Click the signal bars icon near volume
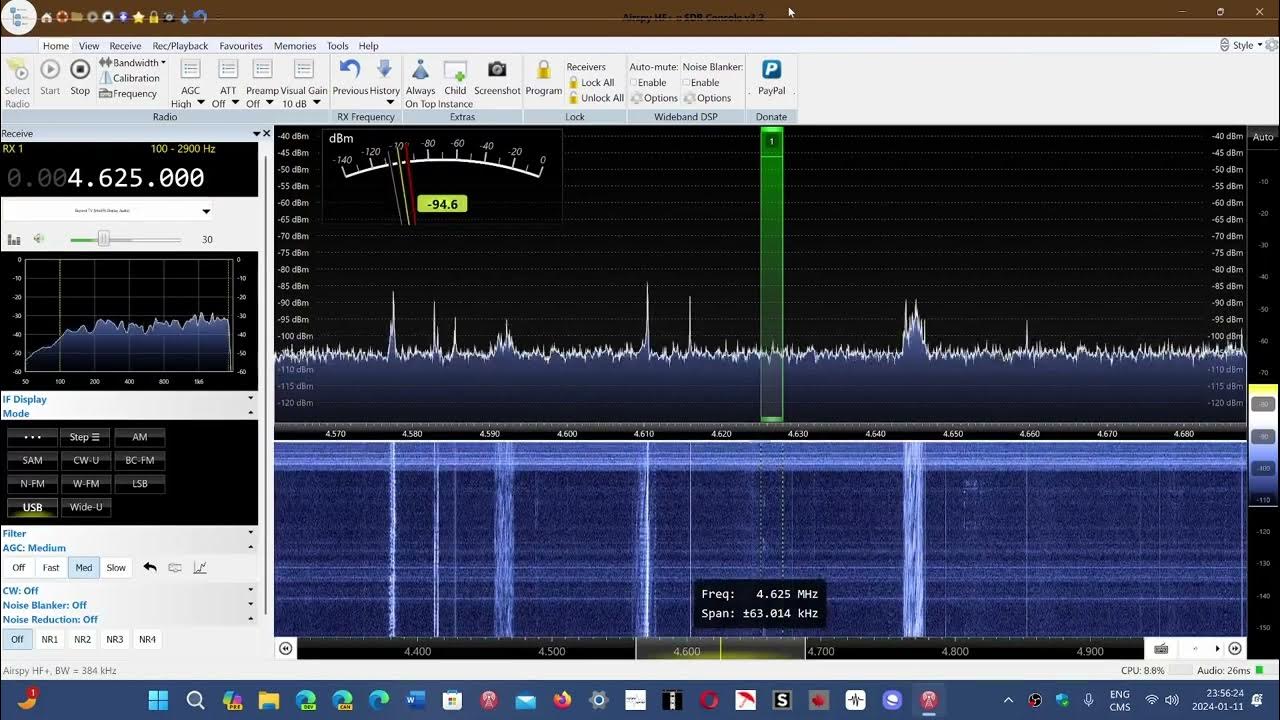This screenshot has width=1280, height=720. 14,239
